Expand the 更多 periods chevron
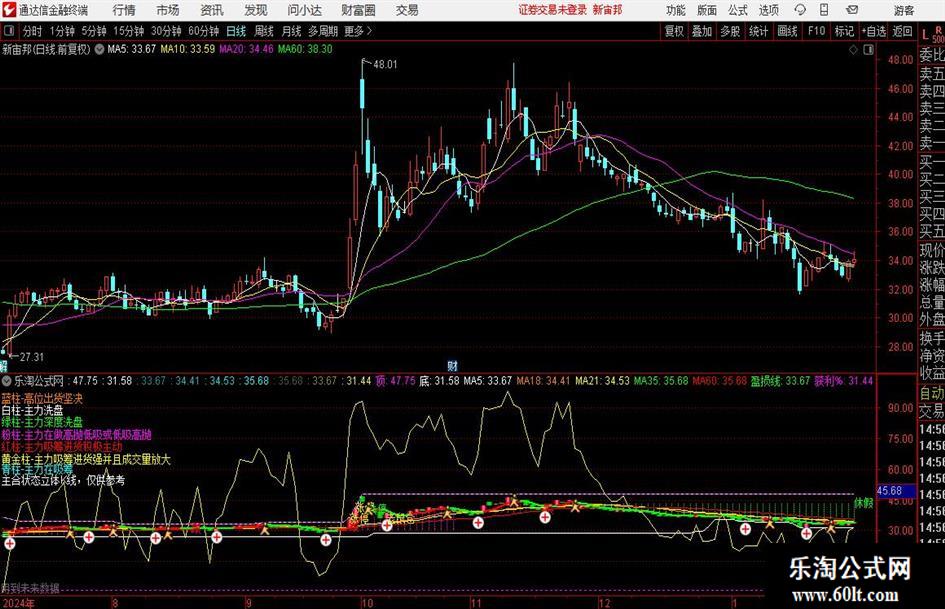 point(358,31)
